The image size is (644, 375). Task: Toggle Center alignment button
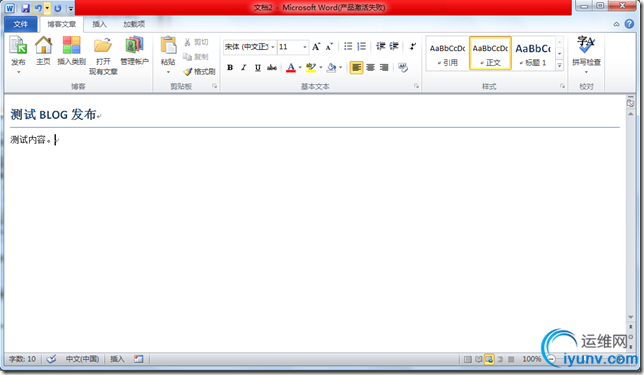pyautogui.click(x=370, y=67)
